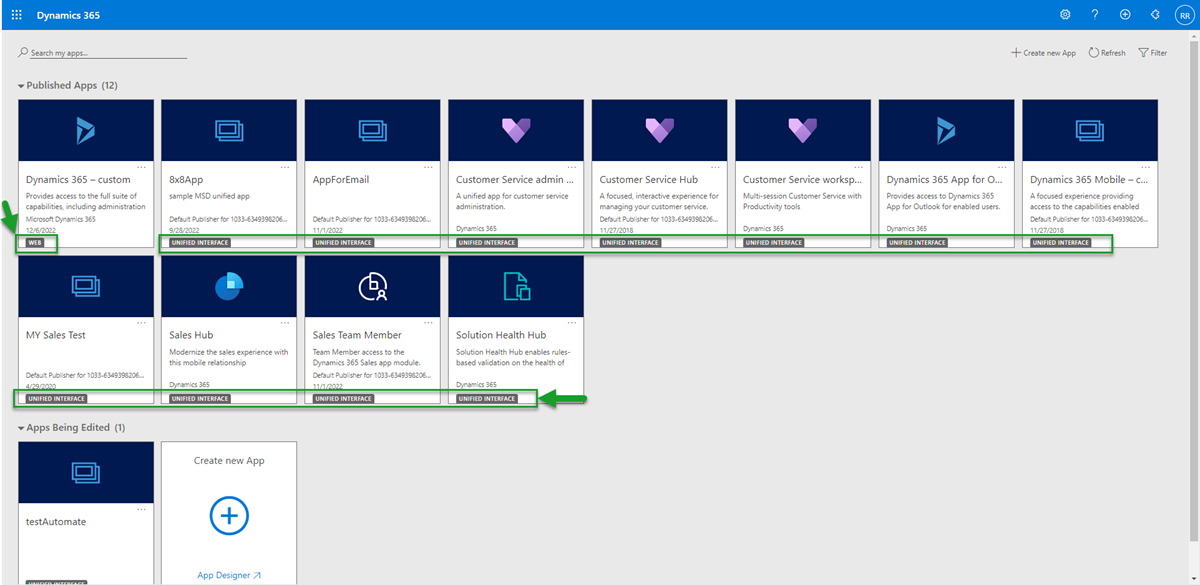The height and width of the screenshot is (585, 1200).
Task: Click the circled plus icon in the header
Action: 1125,14
